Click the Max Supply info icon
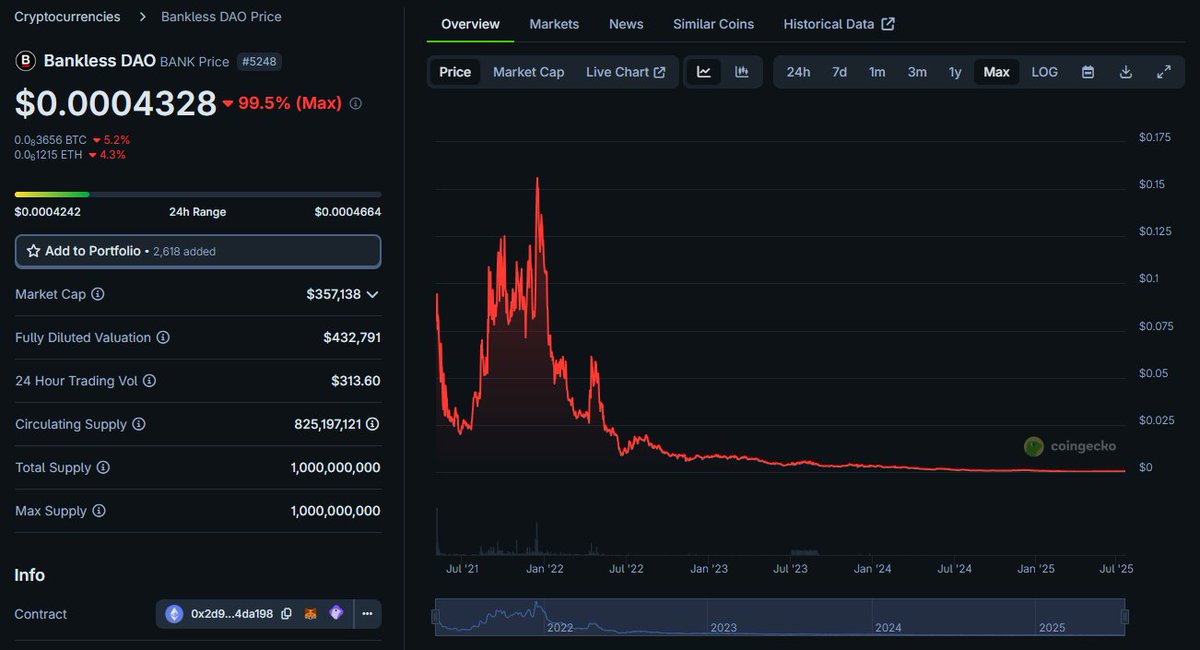This screenshot has height=650, width=1200. click(x=99, y=511)
